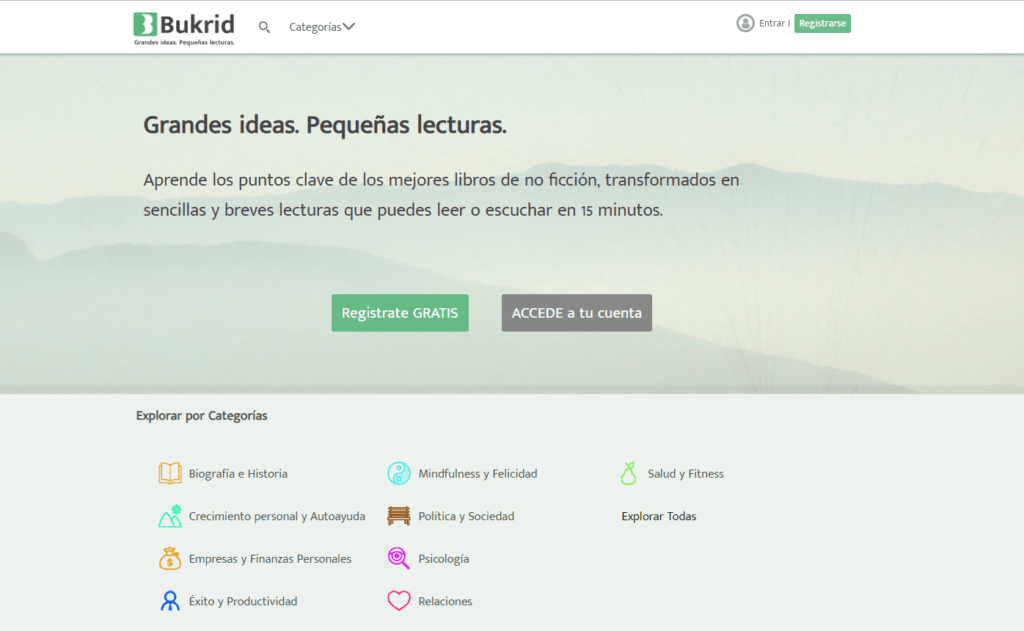Click the pink heart Relaciones icon
Screen dimensions: 1024x631
pyautogui.click(x=399, y=601)
